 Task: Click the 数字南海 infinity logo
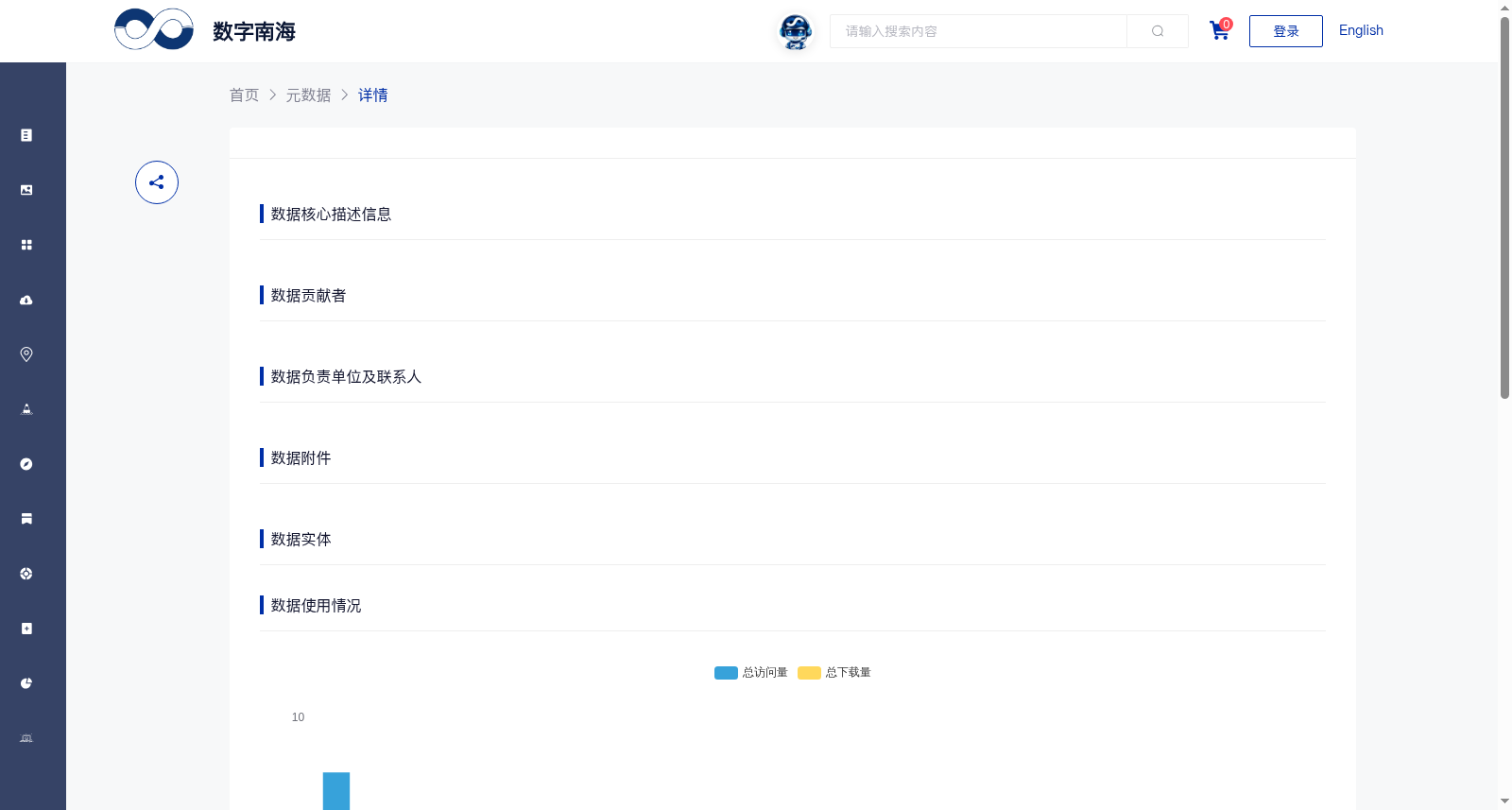154,29
